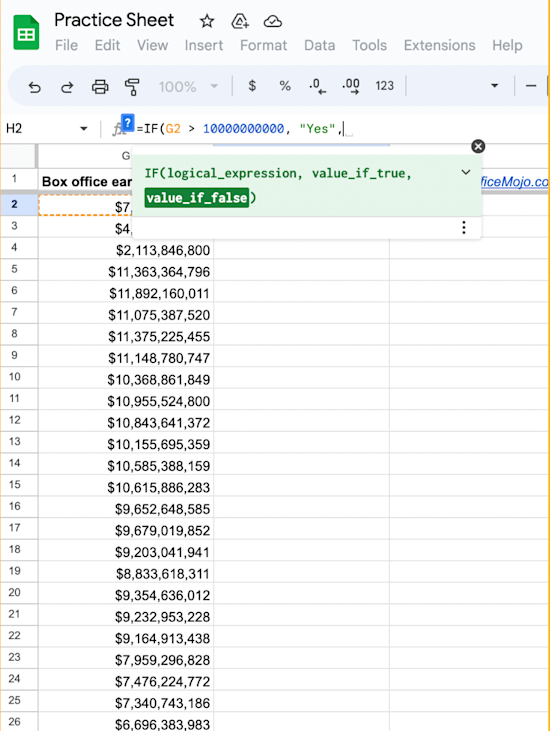550x731 pixels.
Task: Click the Select all corner box
Action: point(19,156)
